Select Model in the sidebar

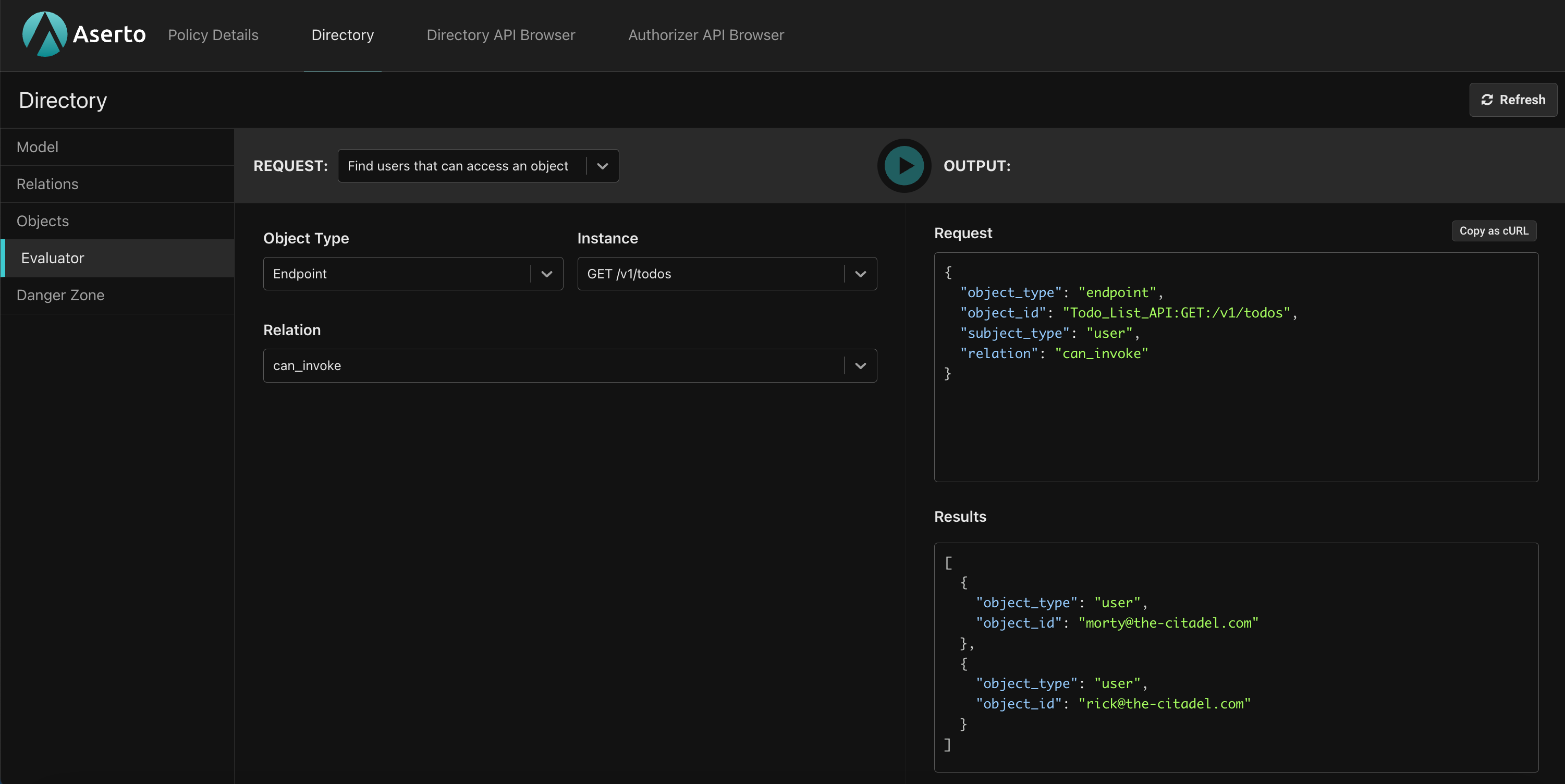pyautogui.click(x=117, y=147)
